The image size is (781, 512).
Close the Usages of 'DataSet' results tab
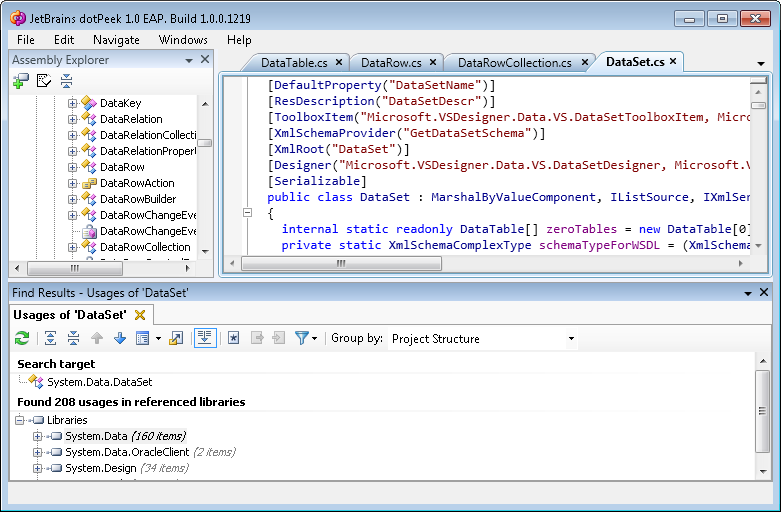(x=140, y=315)
